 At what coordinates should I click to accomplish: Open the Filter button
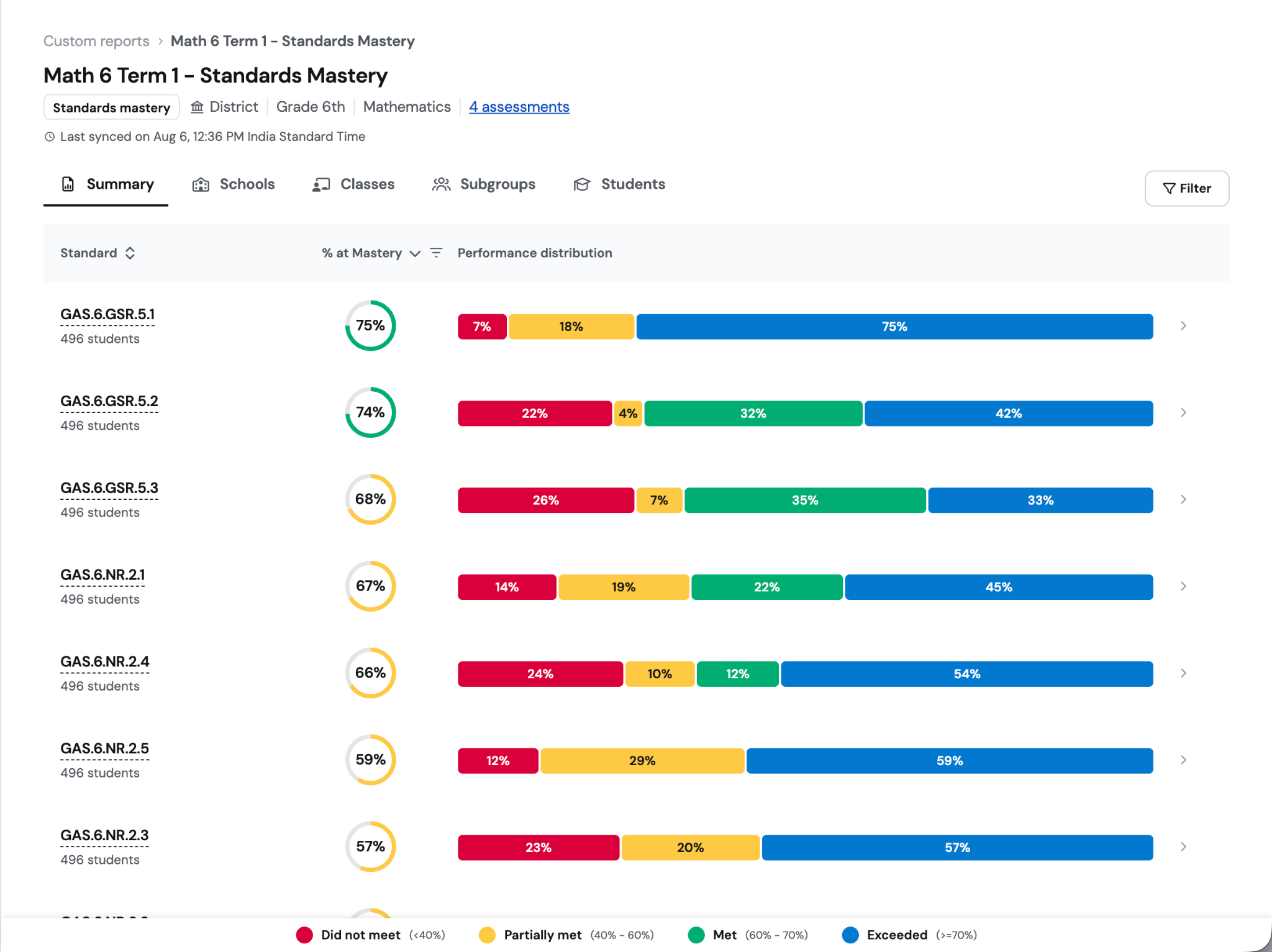tap(1187, 188)
